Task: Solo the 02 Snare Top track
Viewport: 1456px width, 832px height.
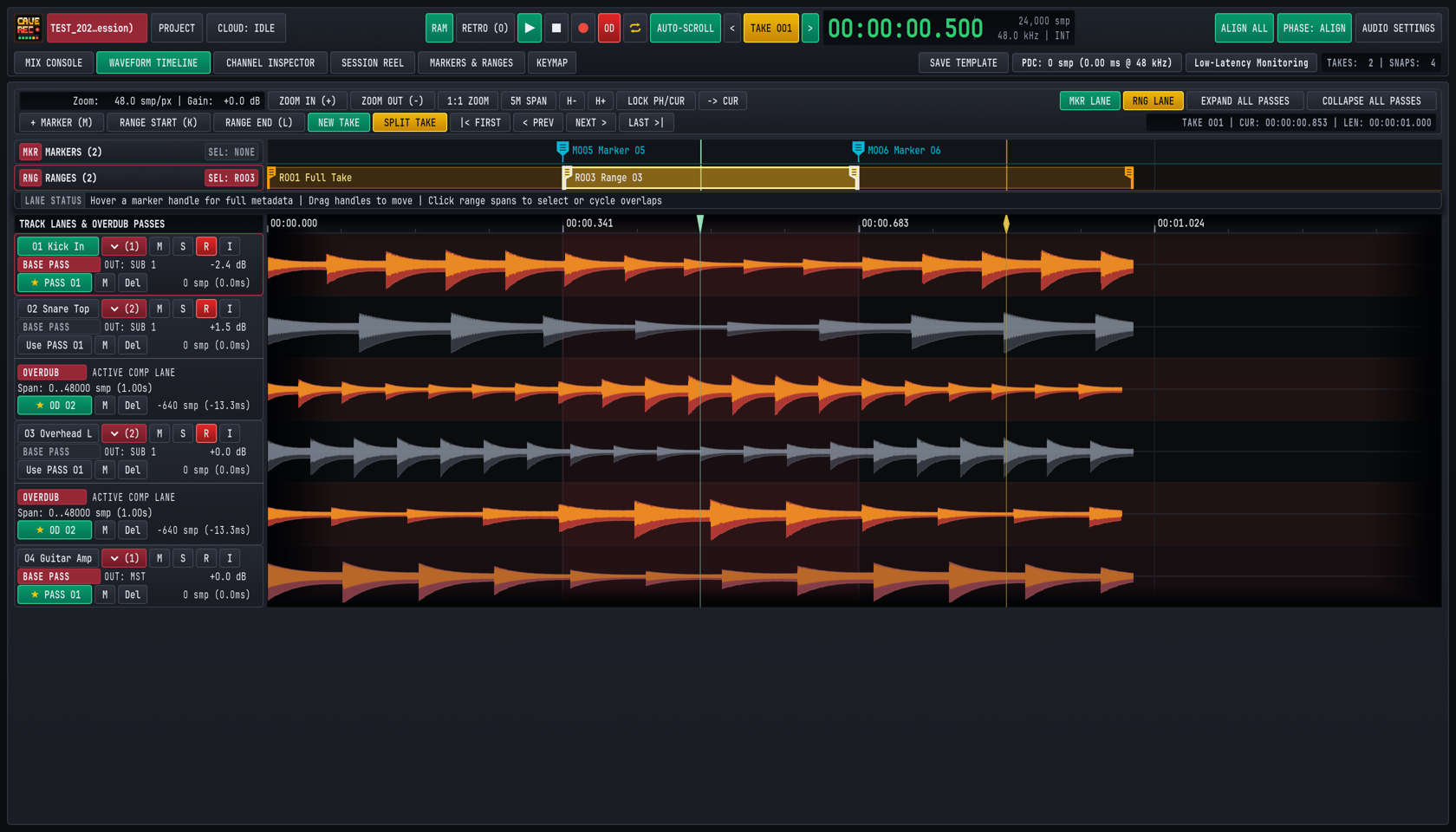Action: [x=183, y=309]
